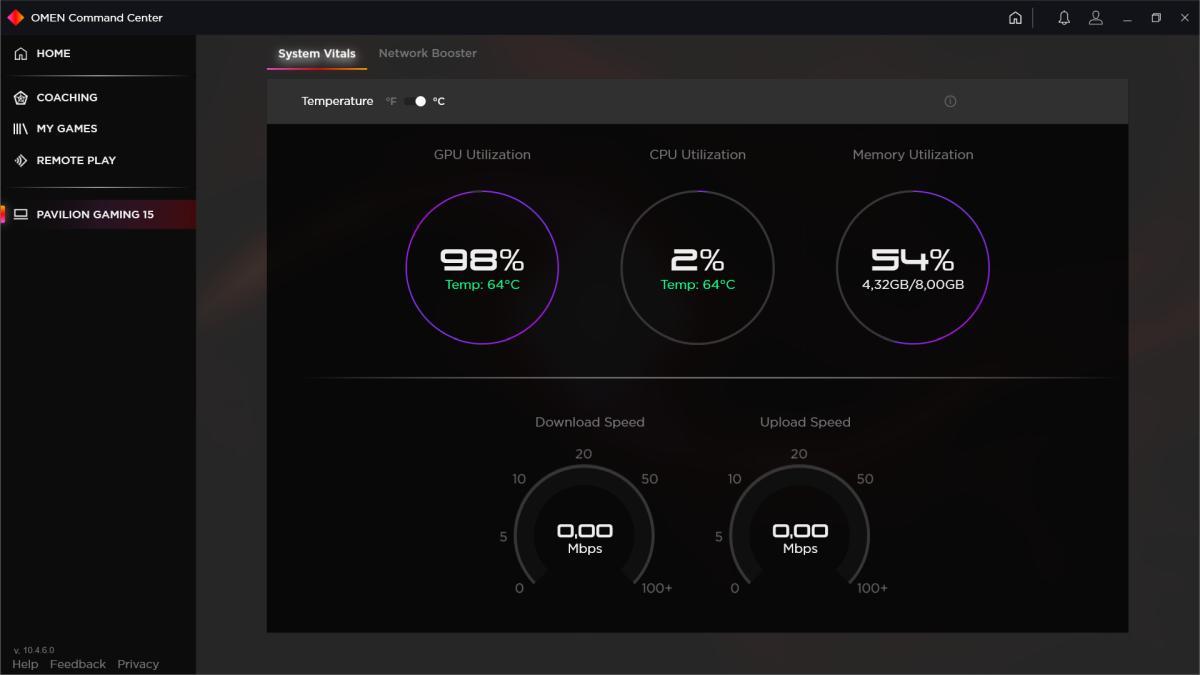Open notifications bell icon
Screen dimensions: 1200x675
pos(1064,18)
